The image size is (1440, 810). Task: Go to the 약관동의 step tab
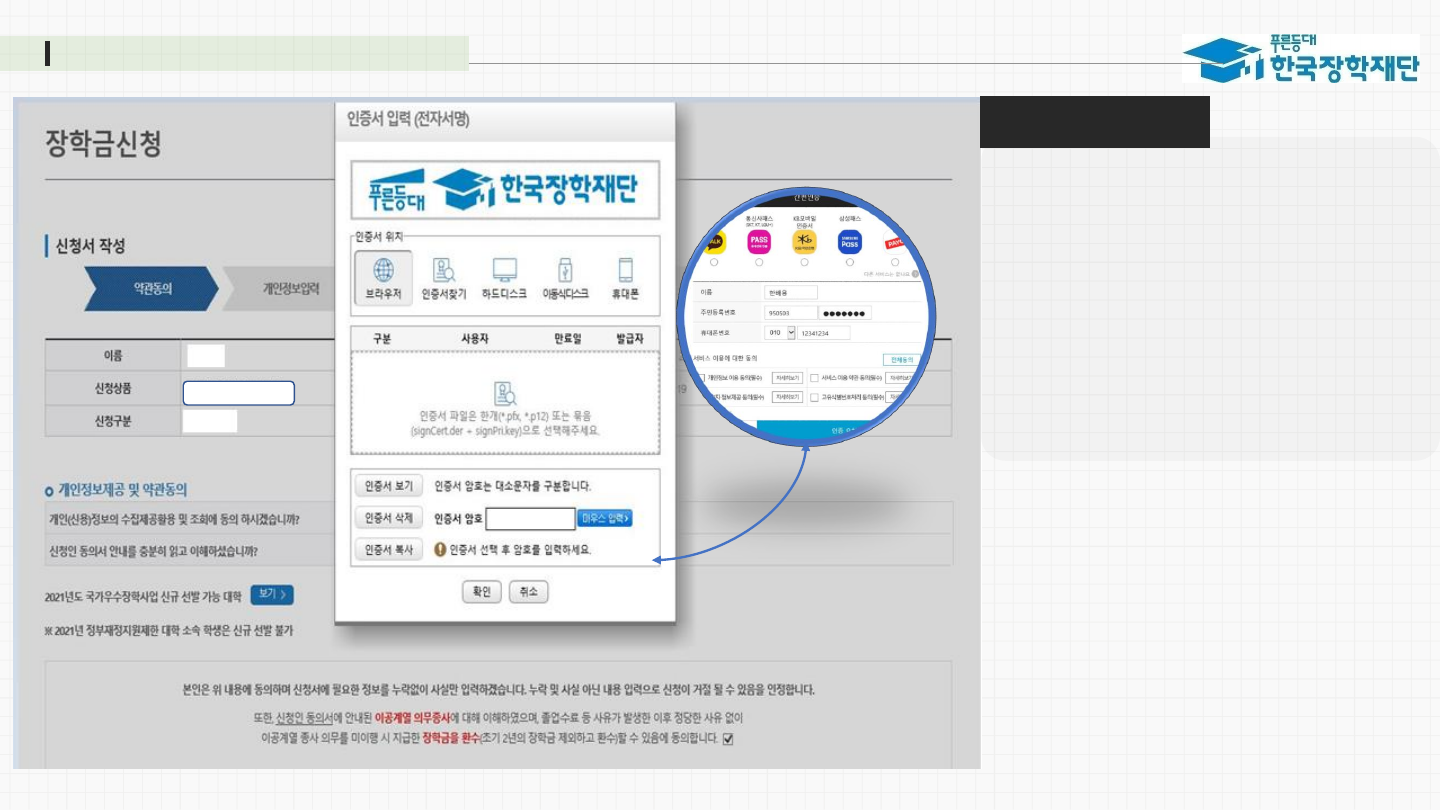click(151, 289)
